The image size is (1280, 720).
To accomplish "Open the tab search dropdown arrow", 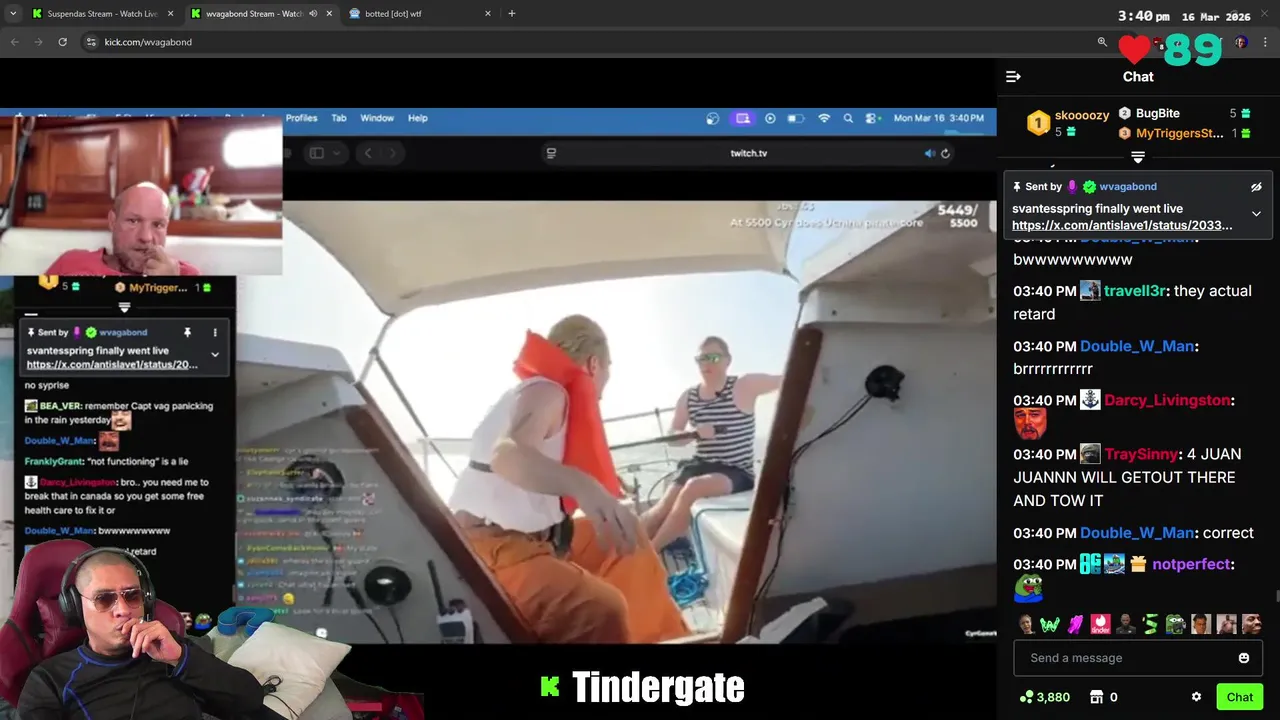I will point(13,14).
